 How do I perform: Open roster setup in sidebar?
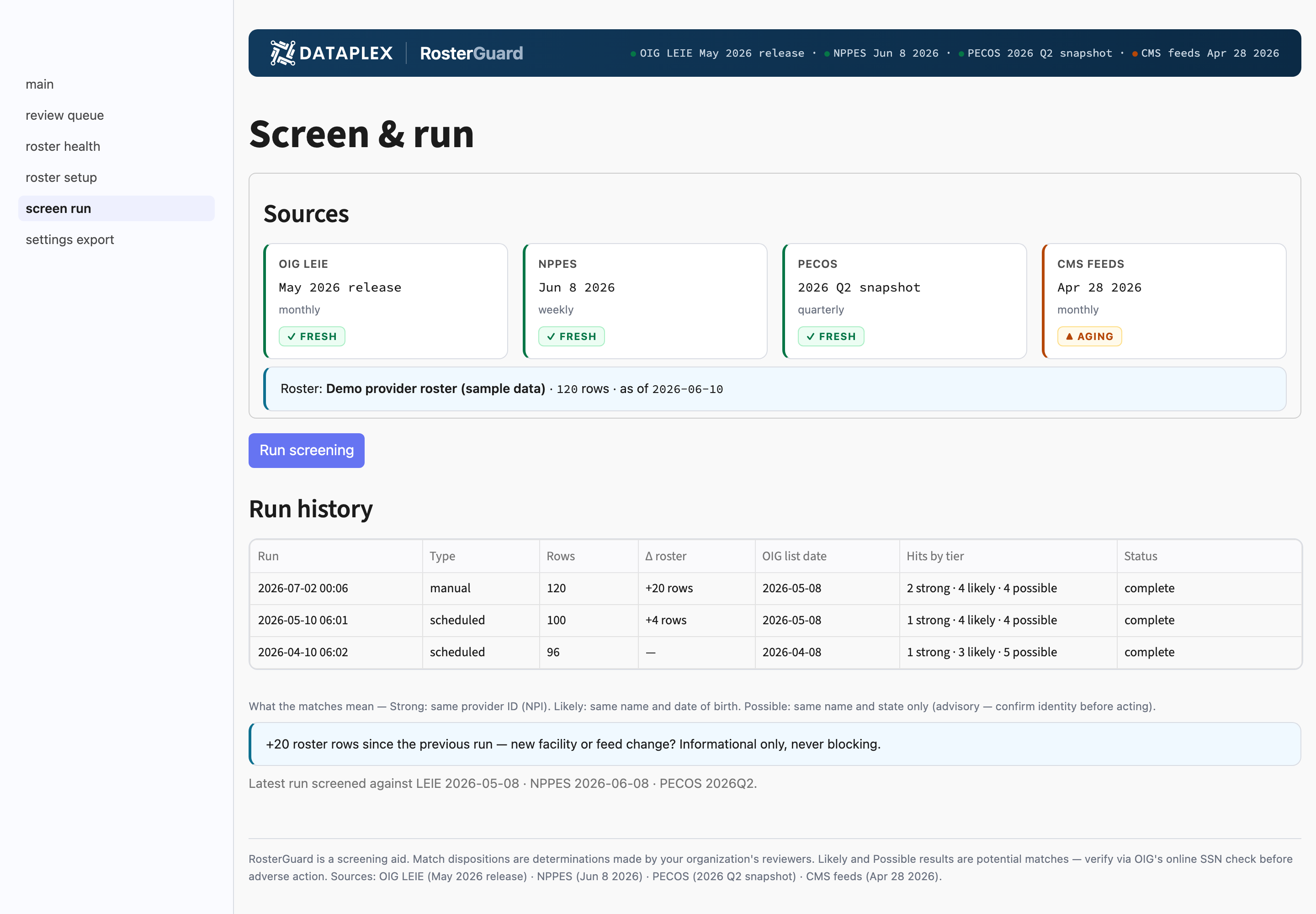coord(116,177)
